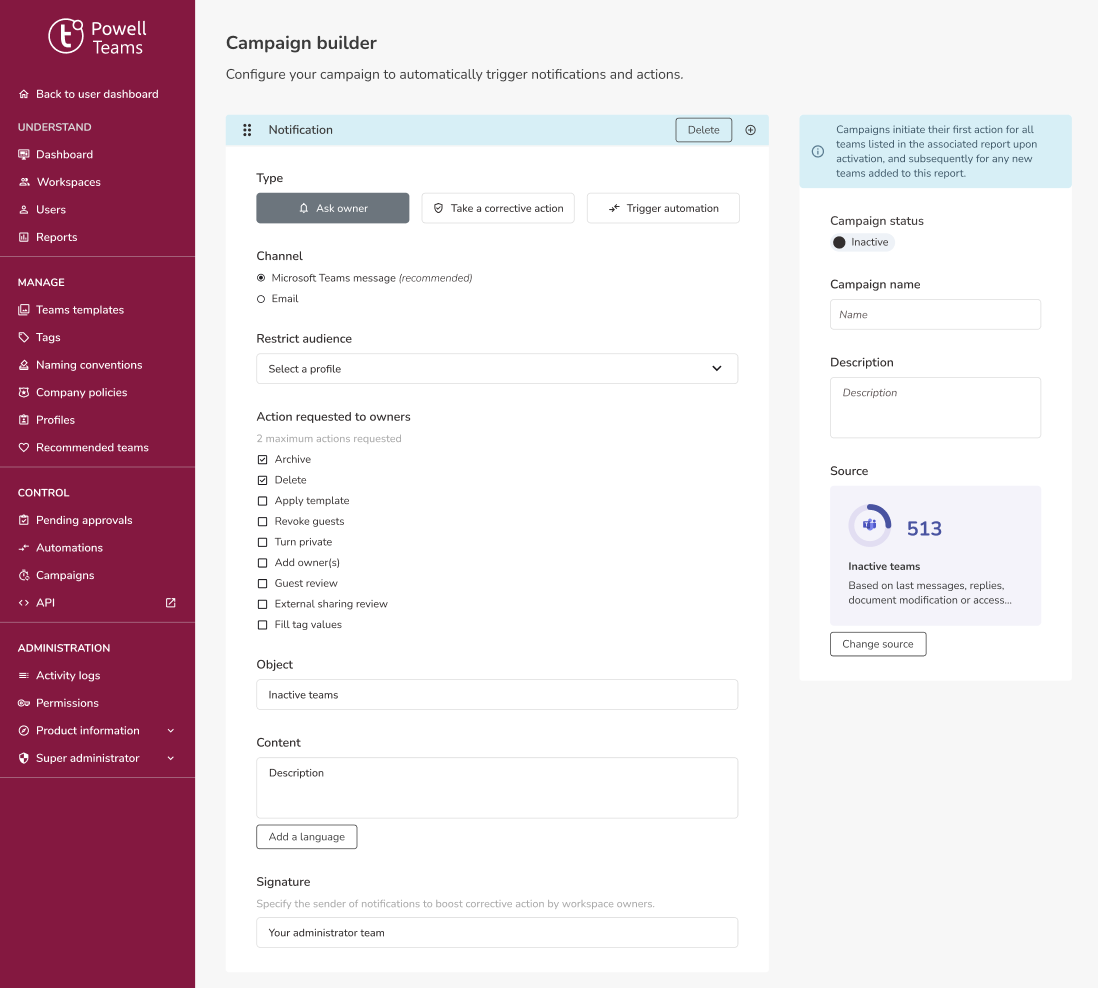Enable the Turn private checkbox
Viewport: 1098px width, 988px height.
click(263, 542)
